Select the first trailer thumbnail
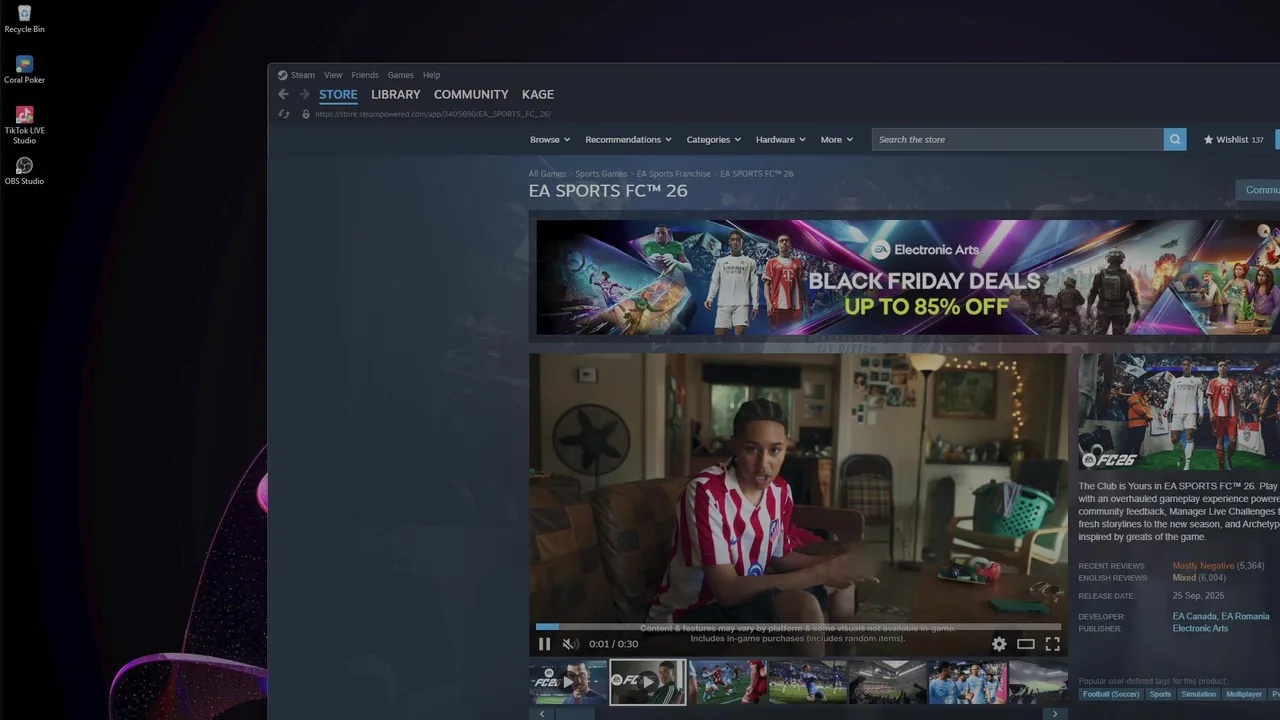 (x=568, y=682)
